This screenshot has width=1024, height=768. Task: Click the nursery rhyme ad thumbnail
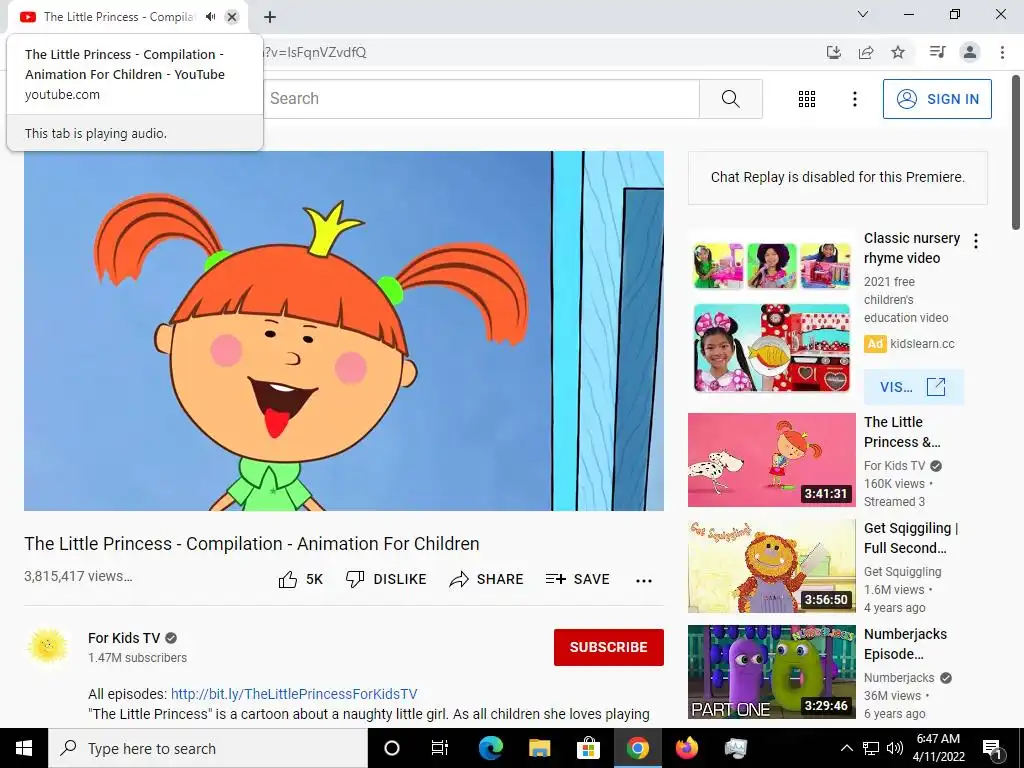[771, 317]
